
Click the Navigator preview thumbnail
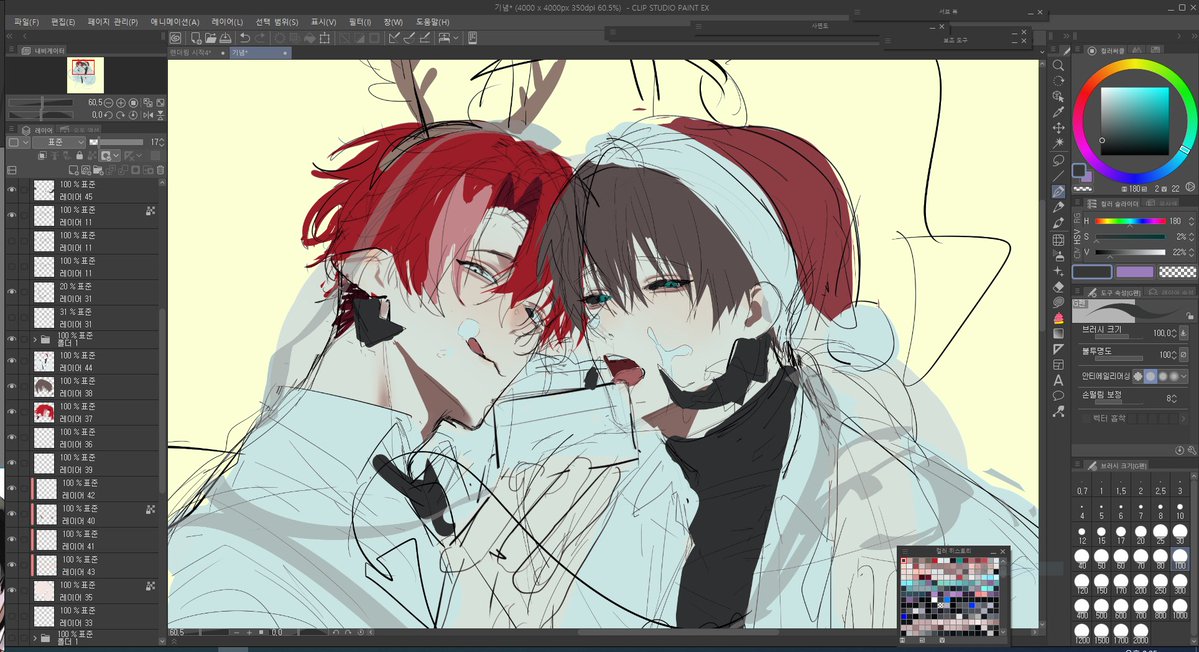(x=85, y=75)
